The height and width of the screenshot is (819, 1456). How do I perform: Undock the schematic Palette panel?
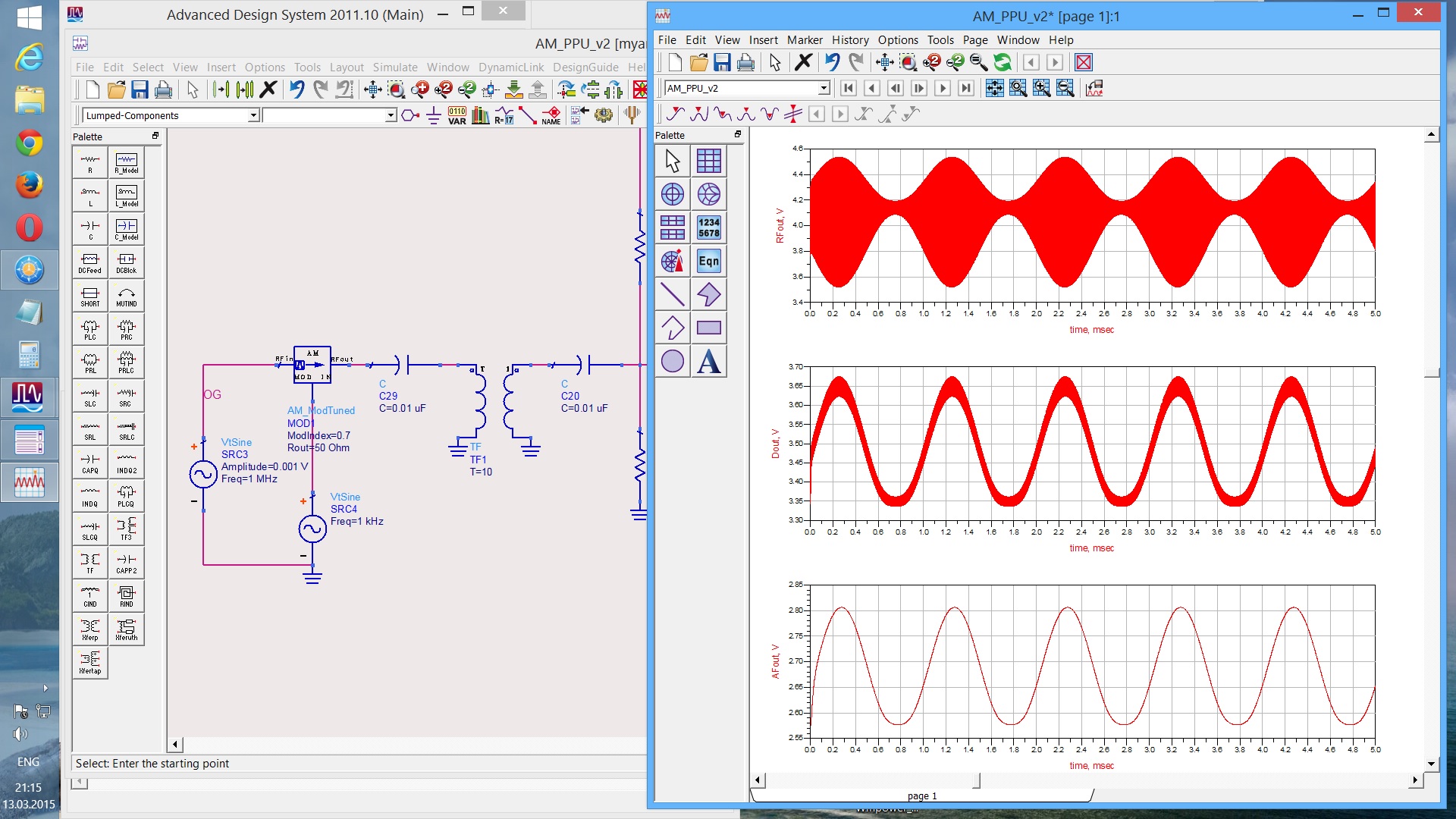click(155, 136)
